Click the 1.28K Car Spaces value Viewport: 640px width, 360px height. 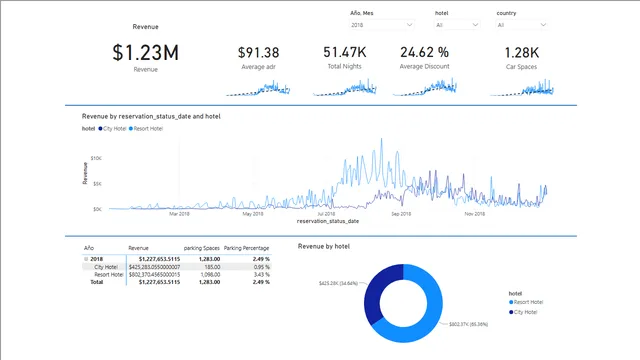(522, 53)
